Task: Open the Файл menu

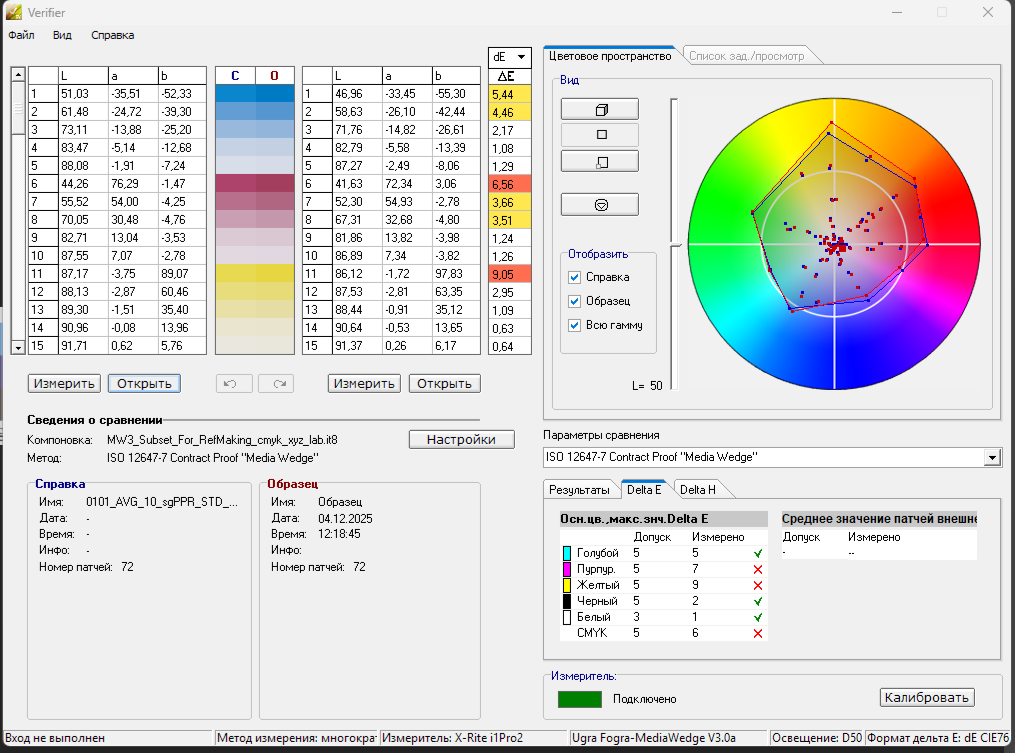Action: (x=21, y=35)
